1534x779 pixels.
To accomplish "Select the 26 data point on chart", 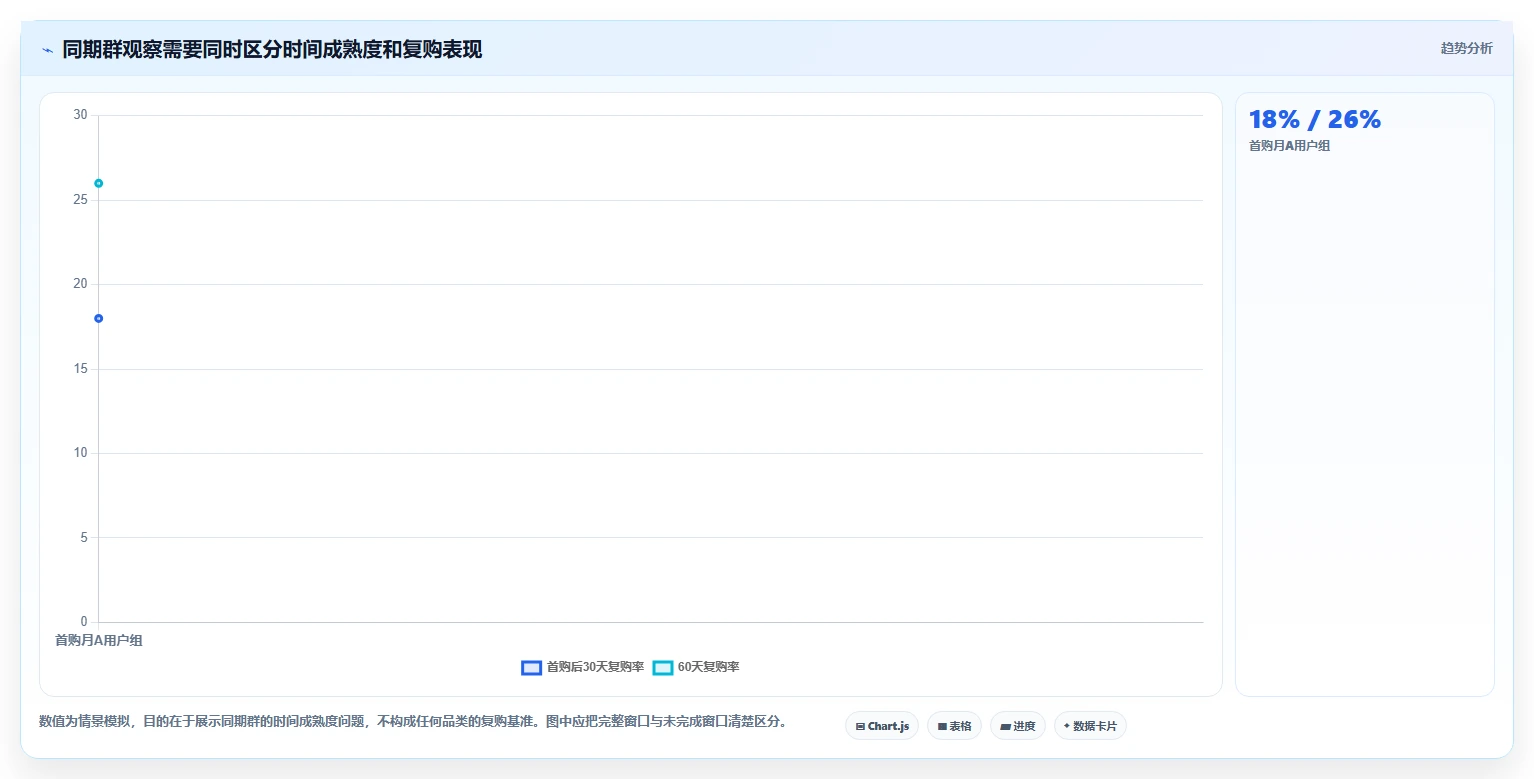I will pos(98,183).
